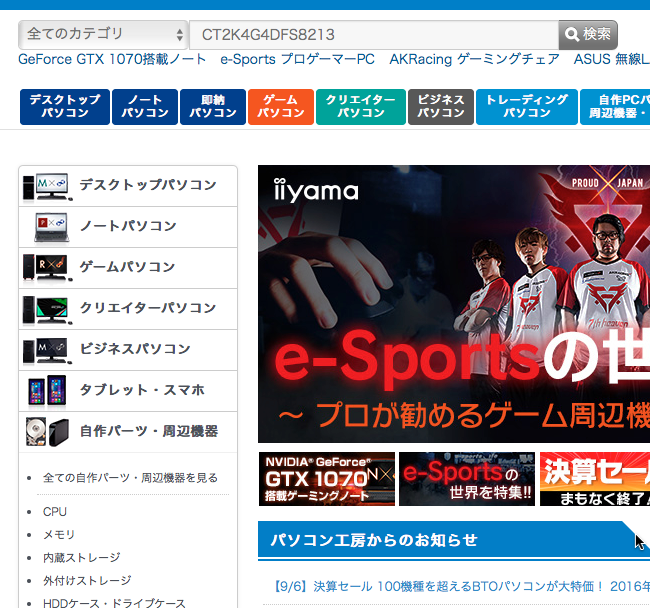Select the orange ゲームパソコン navigation tab

click(x=281, y=107)
